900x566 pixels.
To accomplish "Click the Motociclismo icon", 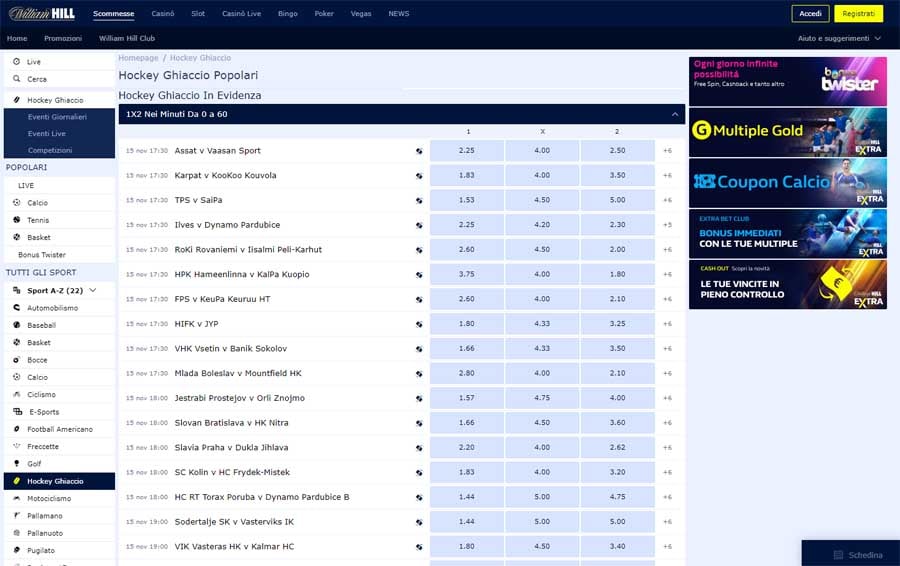I will (x=16, y=498).
